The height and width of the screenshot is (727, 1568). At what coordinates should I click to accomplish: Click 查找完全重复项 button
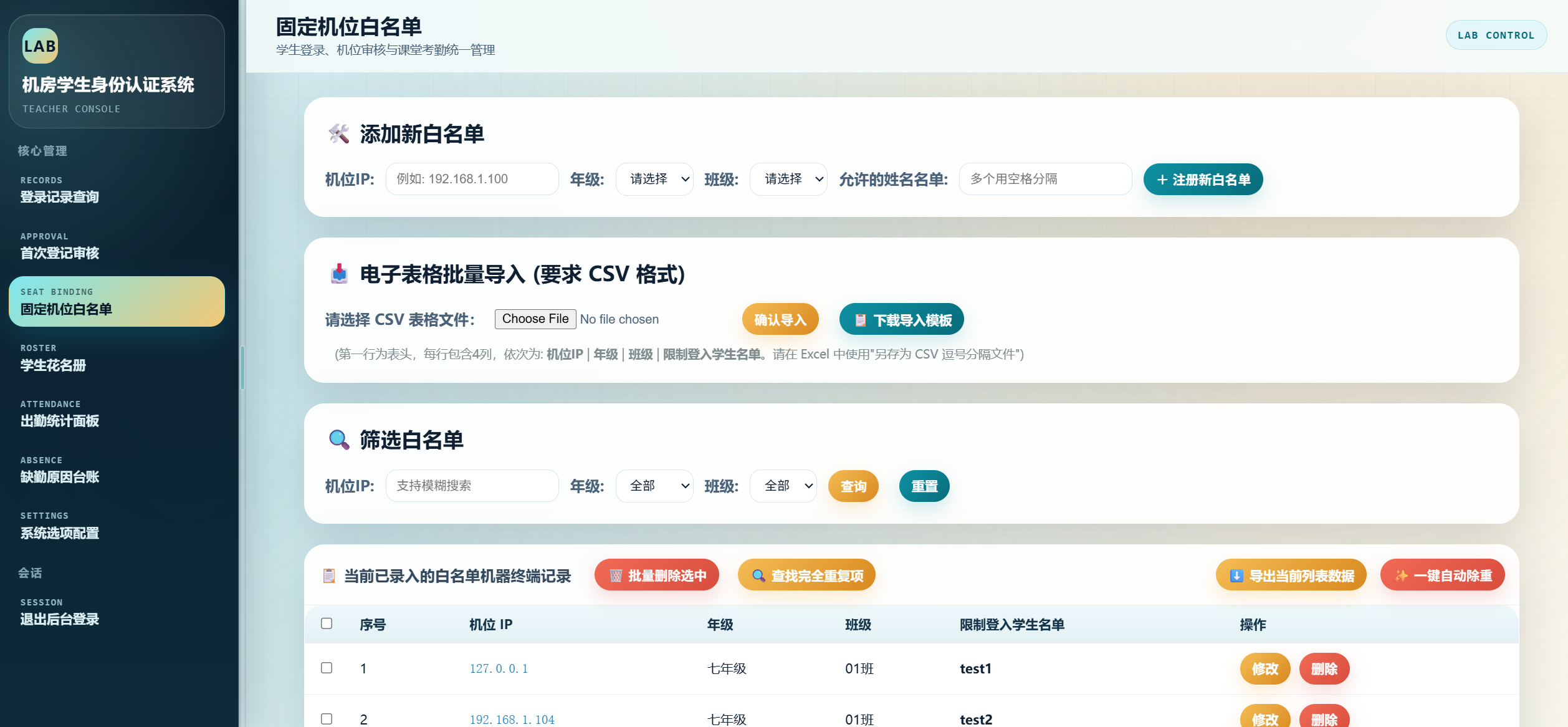click(806, 575)
